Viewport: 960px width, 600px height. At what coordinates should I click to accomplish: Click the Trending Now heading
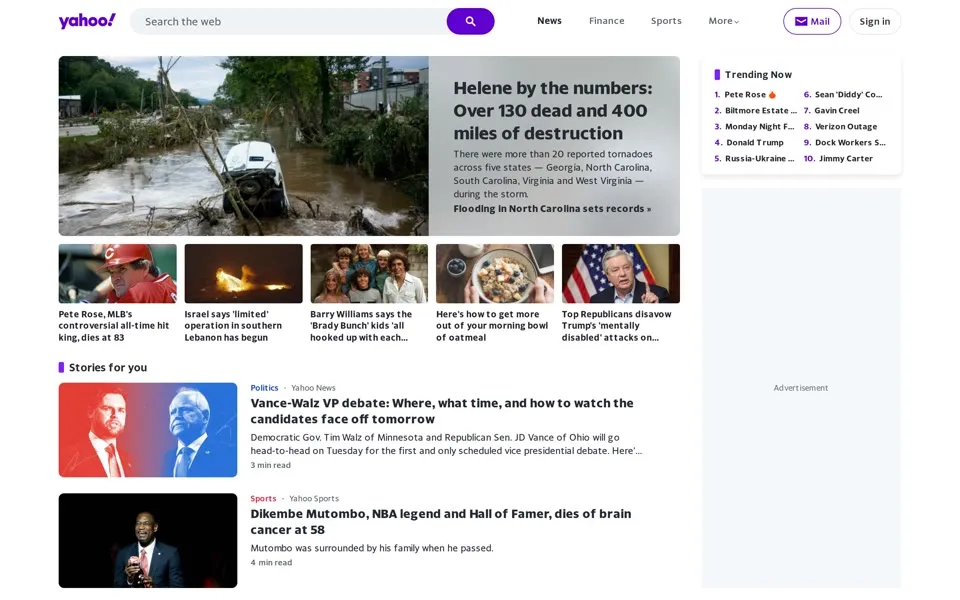coord(759,75)
